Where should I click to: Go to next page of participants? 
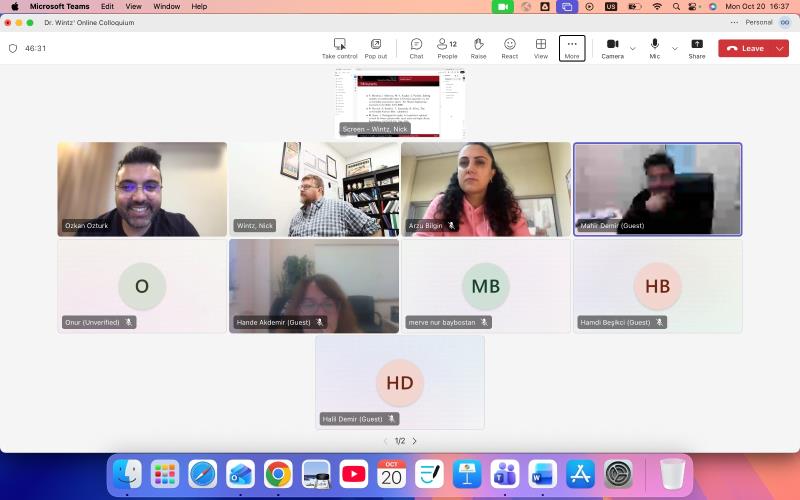coord(415,441)
